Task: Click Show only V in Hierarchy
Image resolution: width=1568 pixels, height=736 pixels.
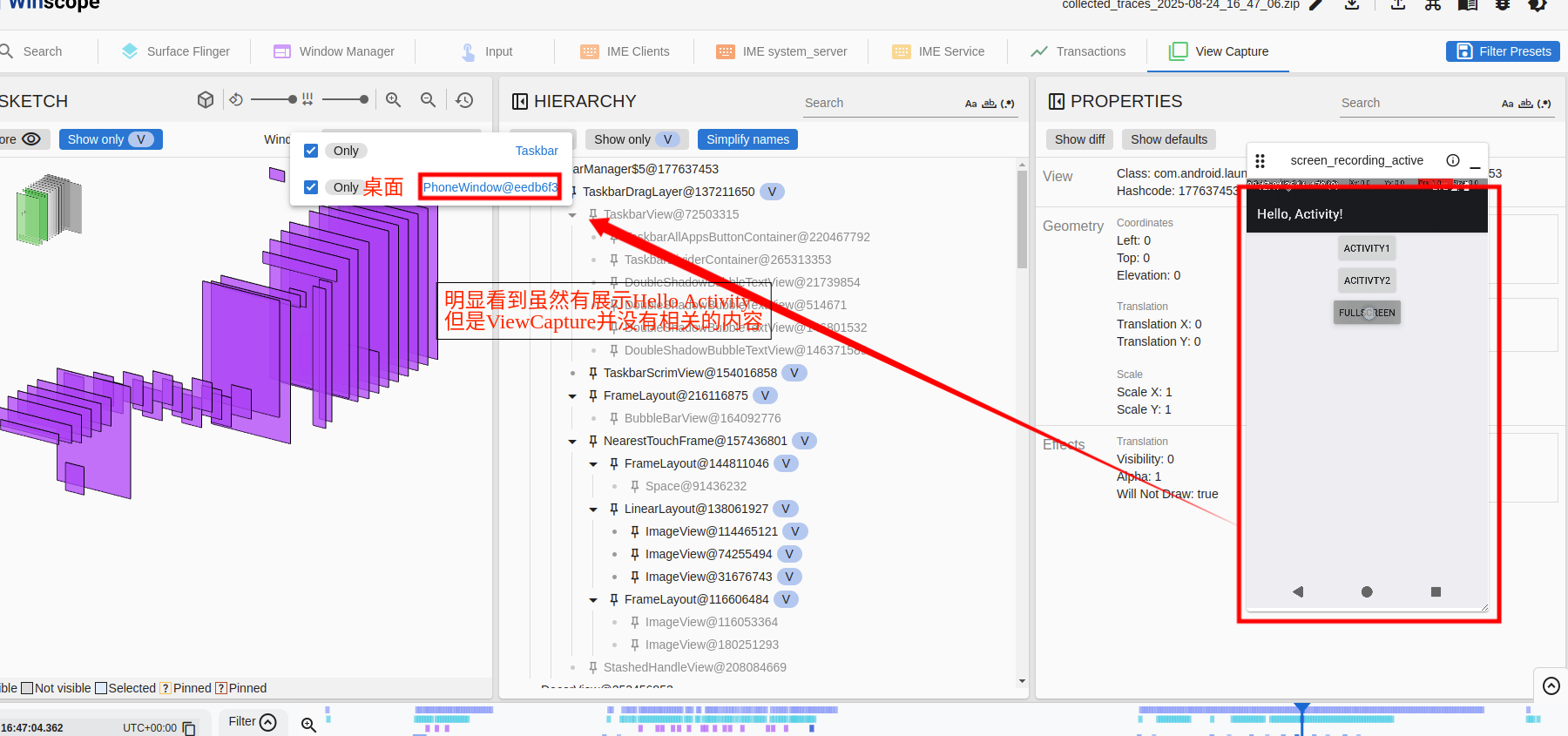Action: pyautogui.click(x=637, y=139)
